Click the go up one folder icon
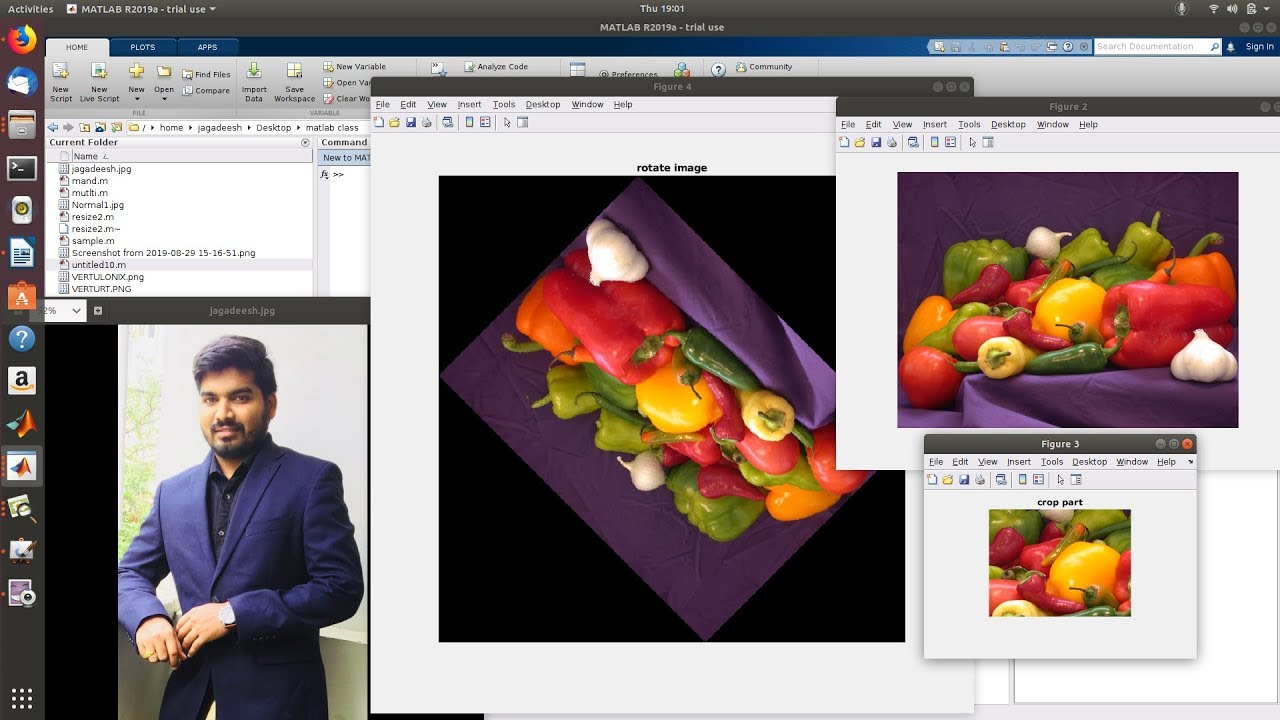The width and height of the screenshot is (1280, 720). click(x=85, y=127)
